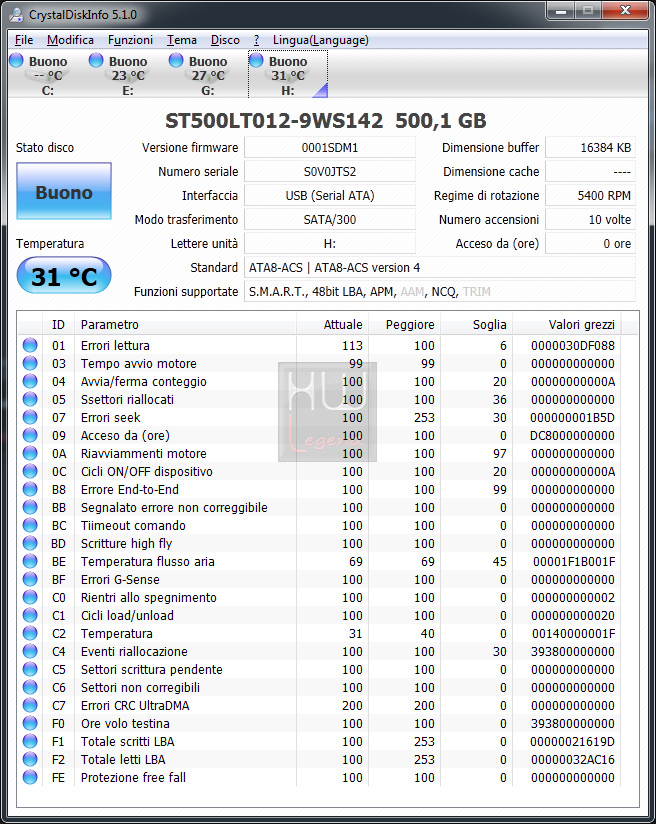Open the File menu
This screenshot has height=824, width=656.
pos(24,40)
